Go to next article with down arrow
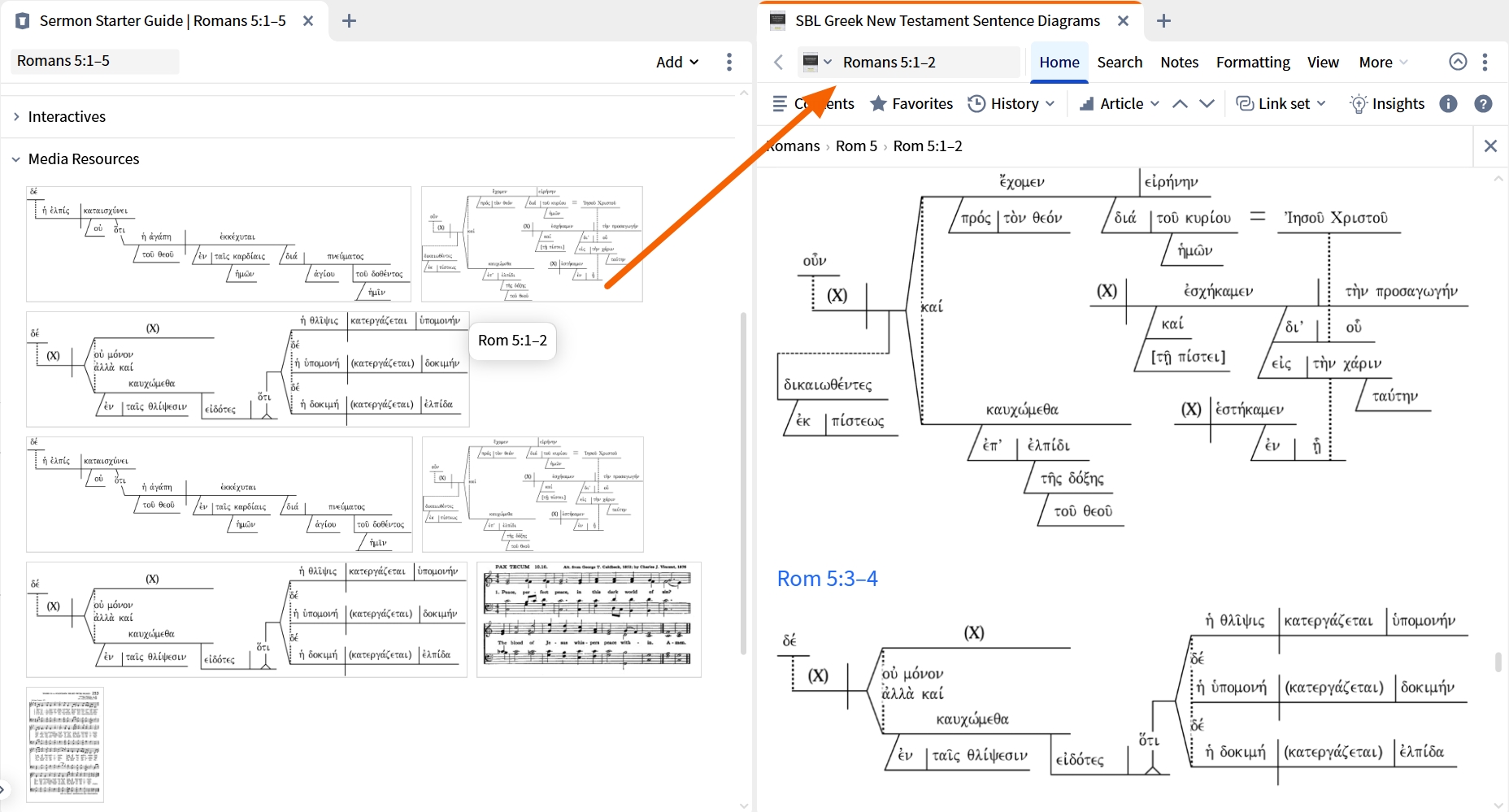The height and width of the screenshot is (812, 1509). [1207, 103]
